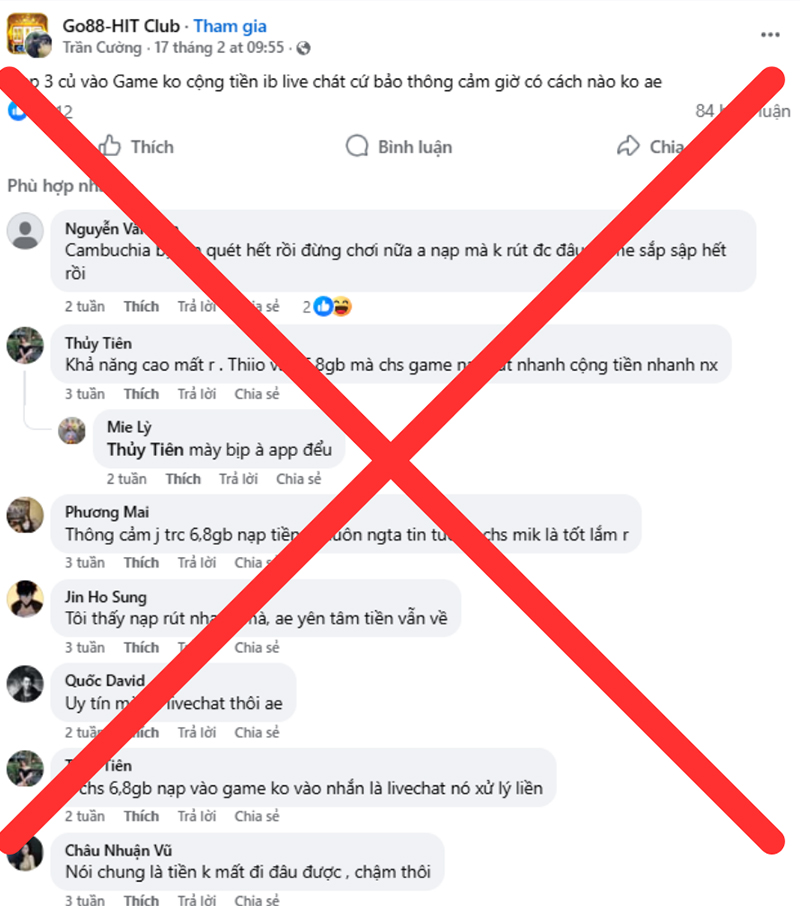Screen dimensions: 800x906
Task: Open the Quốc David commenter name link
Action: pyautogui.click(x=105, y=681)
